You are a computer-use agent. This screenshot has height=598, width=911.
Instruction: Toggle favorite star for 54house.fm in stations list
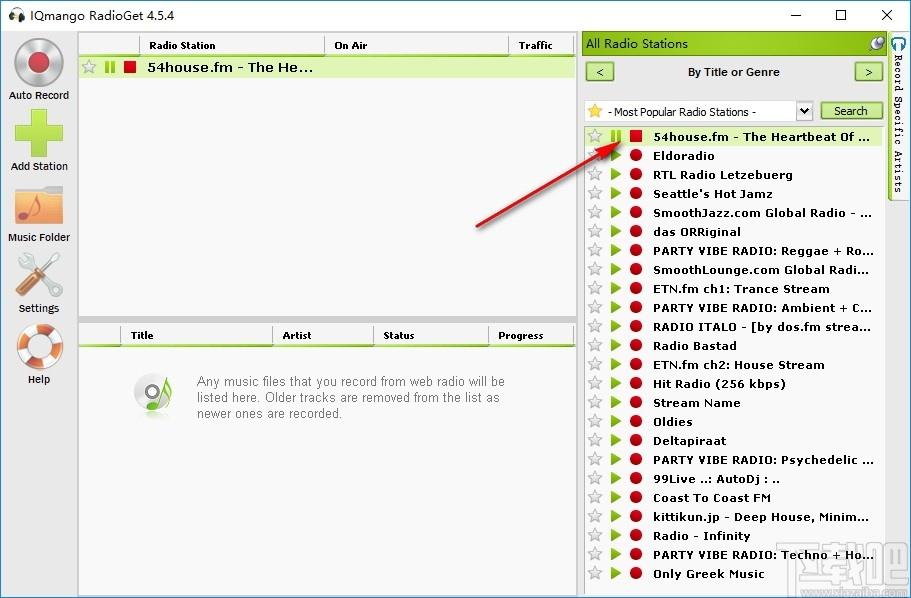coord(595,136)
